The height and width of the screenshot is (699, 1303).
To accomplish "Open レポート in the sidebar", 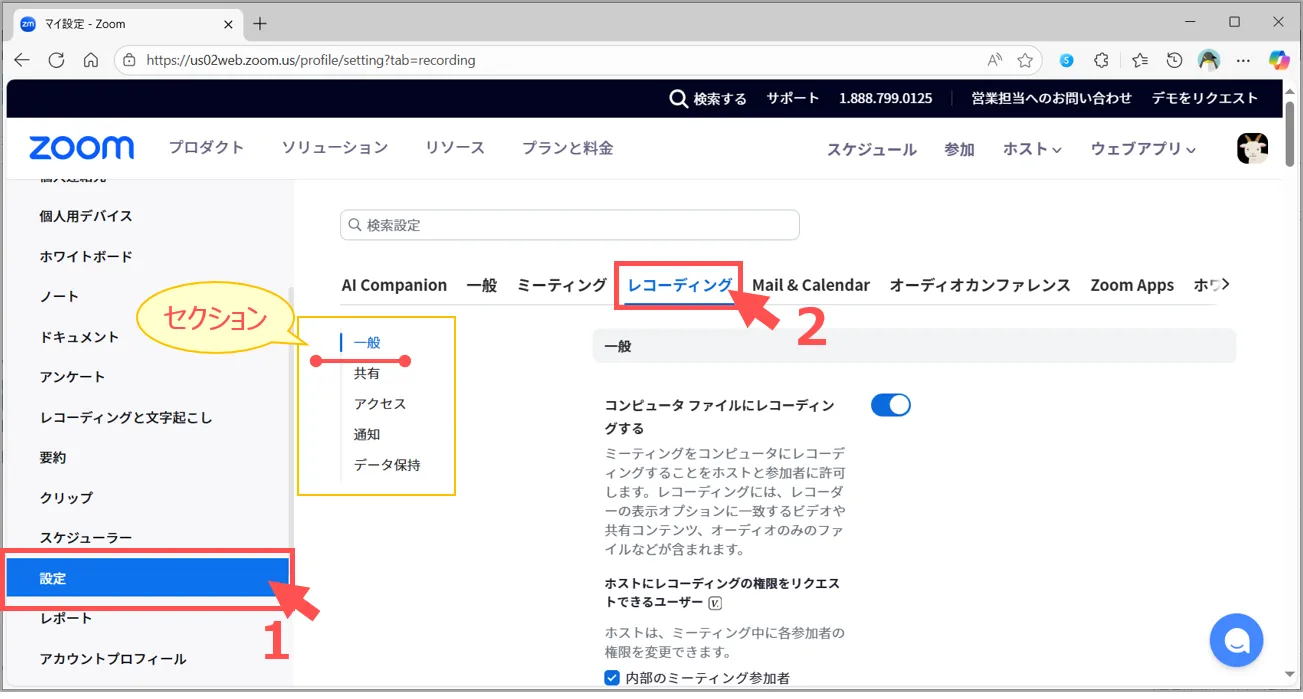I will [x=66, y=618].
